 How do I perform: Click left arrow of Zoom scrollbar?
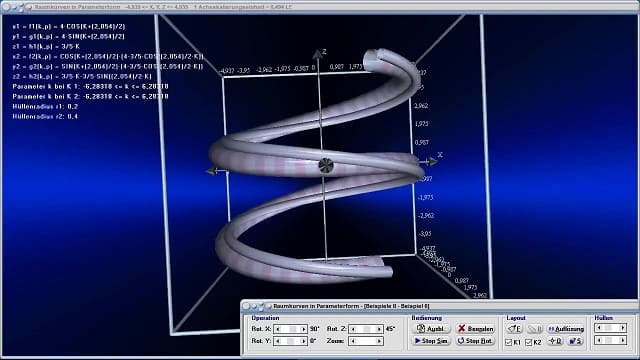353,341
